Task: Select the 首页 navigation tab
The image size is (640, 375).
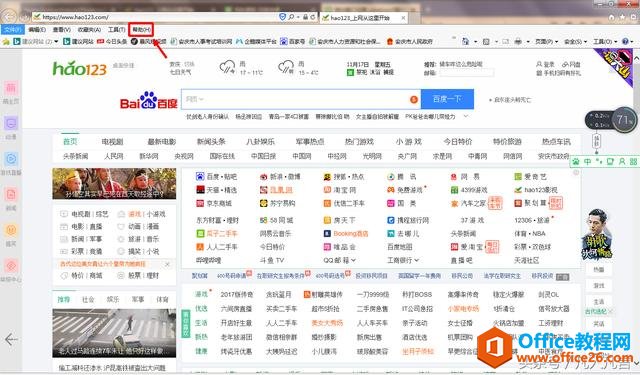Action: click(x=70, y=142)
